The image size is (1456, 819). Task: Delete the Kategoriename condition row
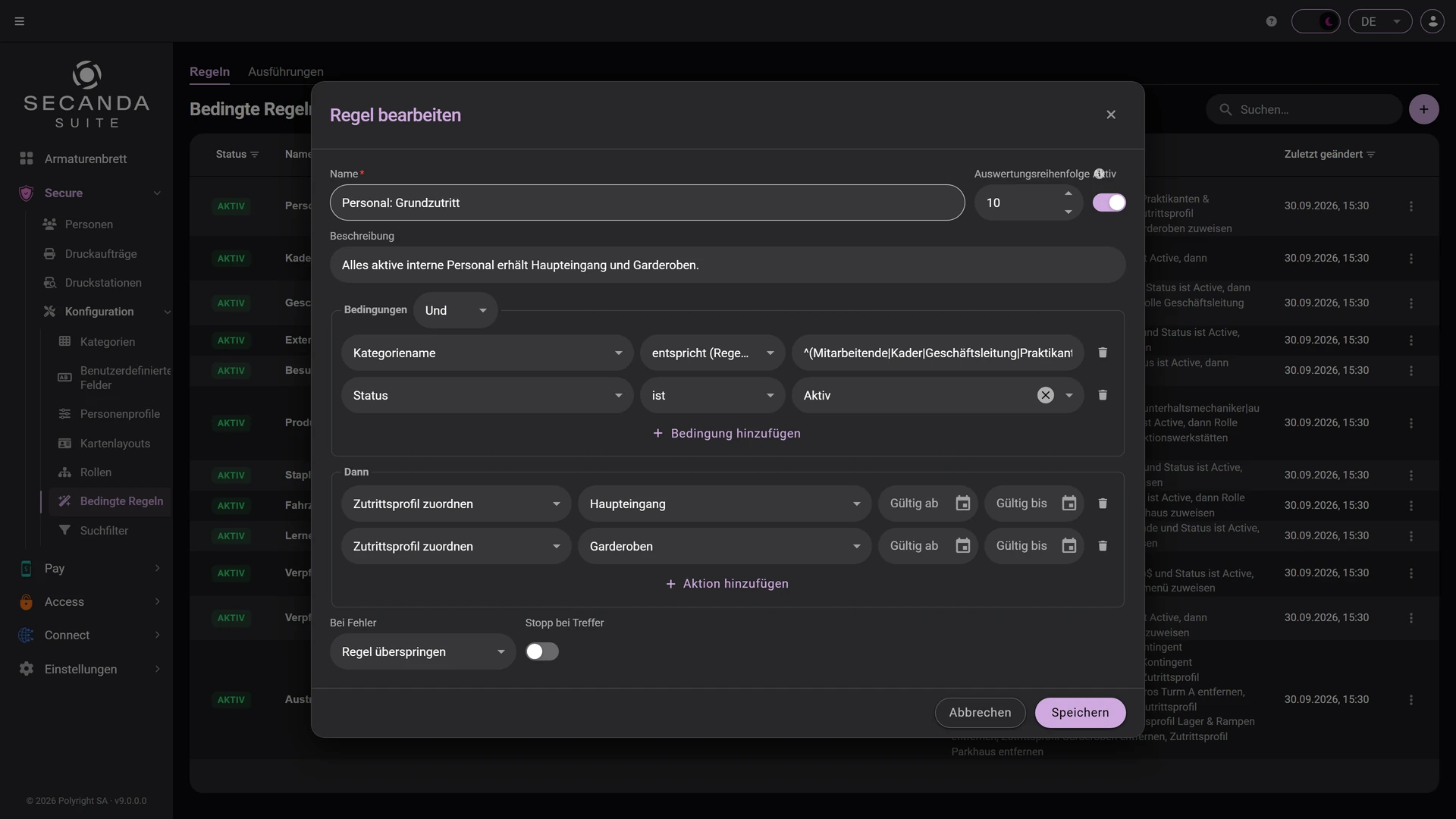(x=1103, y=353)
